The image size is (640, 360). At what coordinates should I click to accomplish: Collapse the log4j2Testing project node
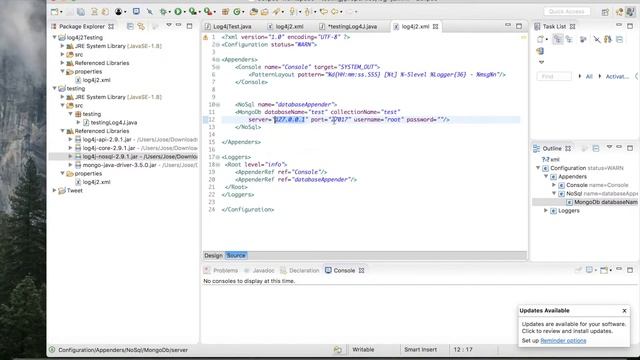[54, 37]
